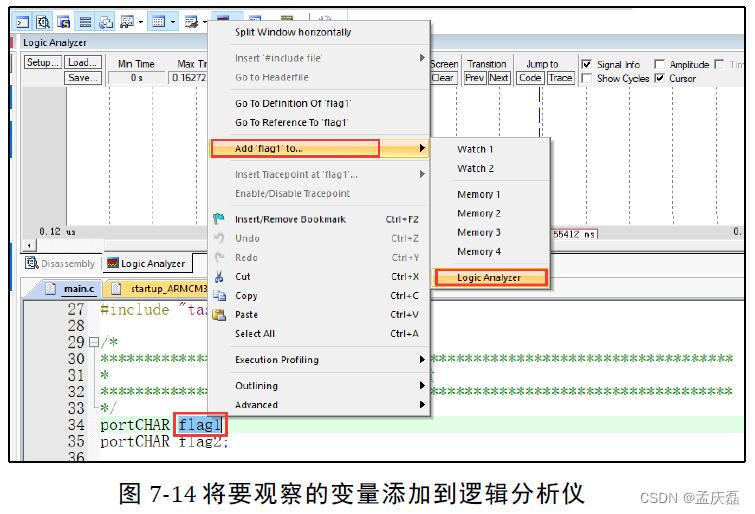Image resolution: width=755 pixels, height=514 pixels.
Task: Choose Select All in the context menu
Action: coord(319,334)
